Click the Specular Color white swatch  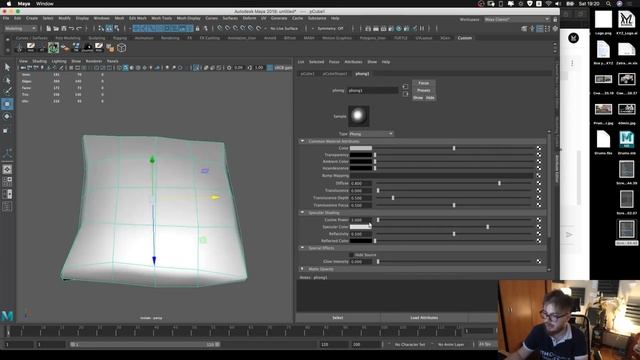[361, 227]
